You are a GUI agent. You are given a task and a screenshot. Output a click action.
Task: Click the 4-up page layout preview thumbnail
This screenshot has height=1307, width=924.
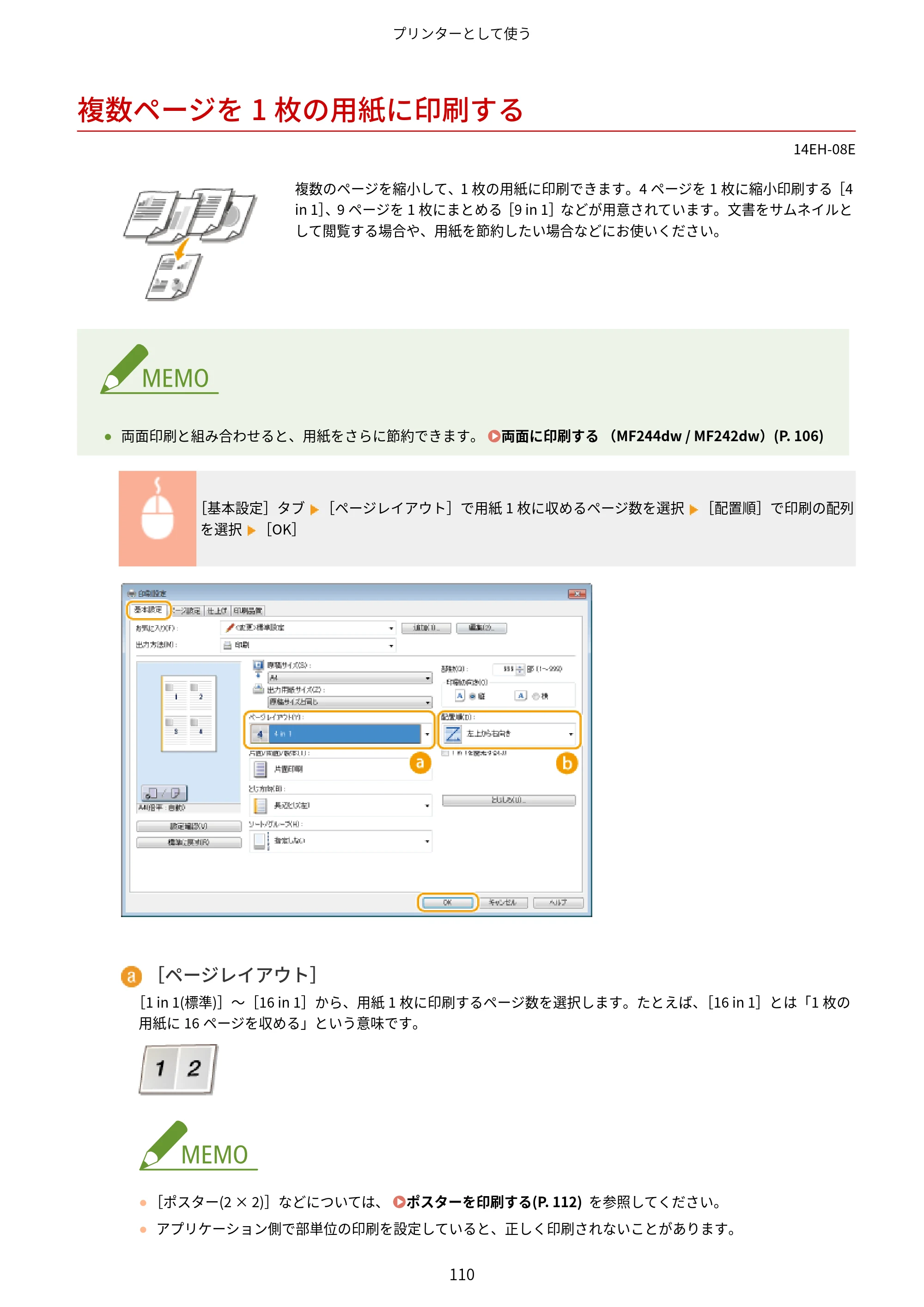pyautogui.click(x=188, y=713)
